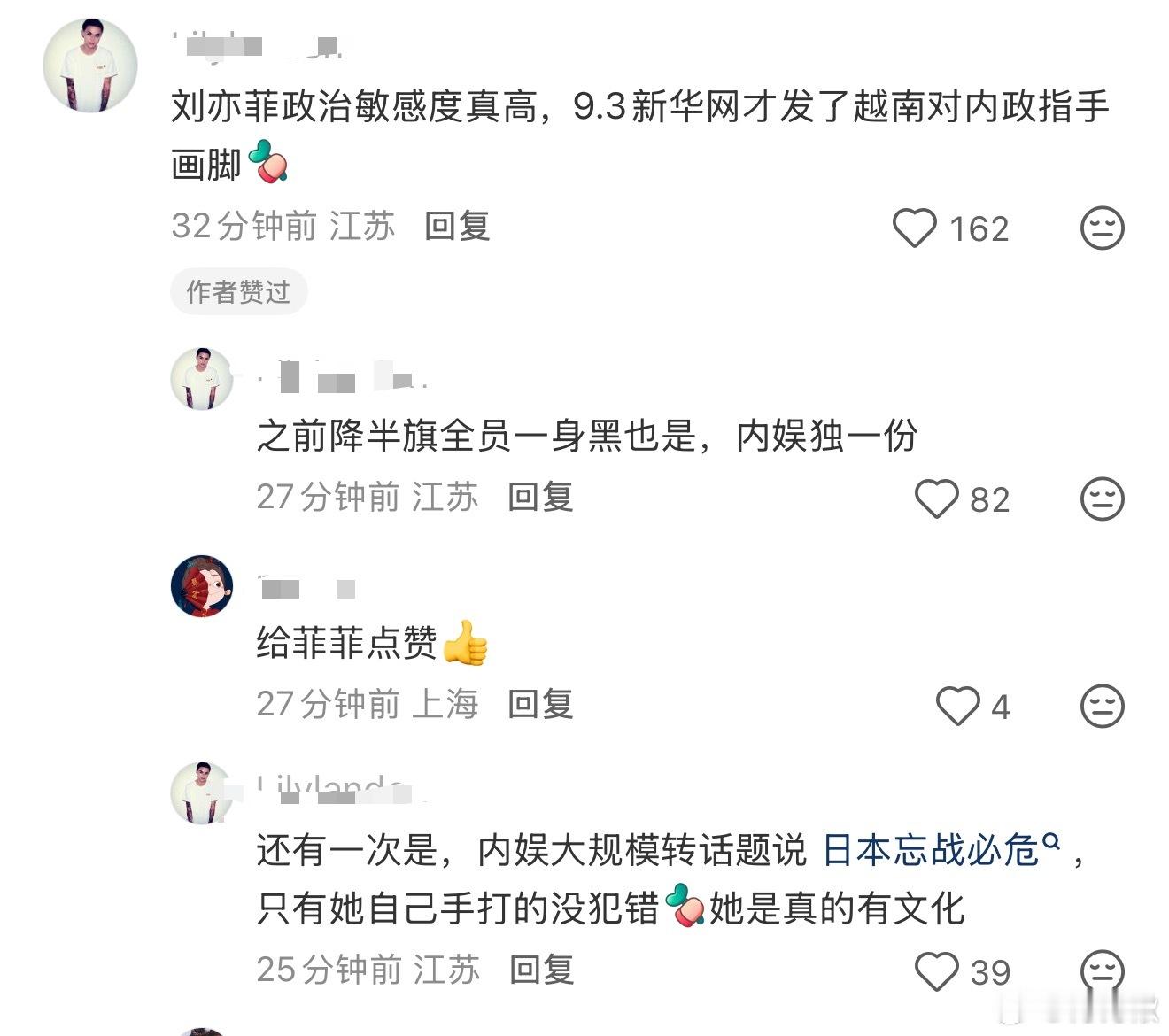Like the comment with 39 likes

[x=936, y=971]
